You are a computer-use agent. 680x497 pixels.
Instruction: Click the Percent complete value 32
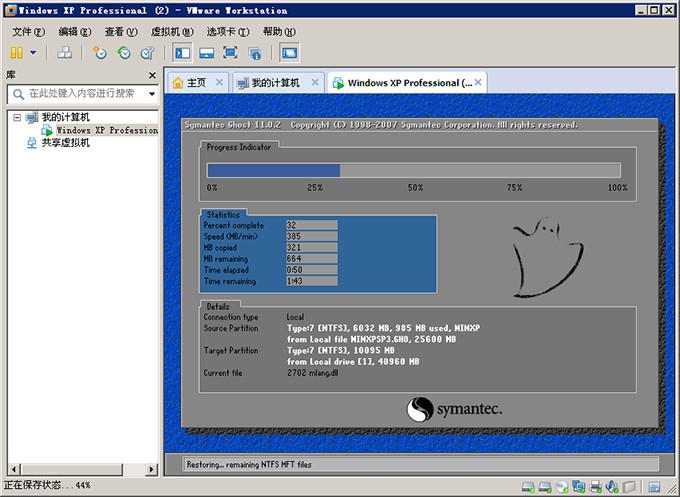(x=311, y=225)
